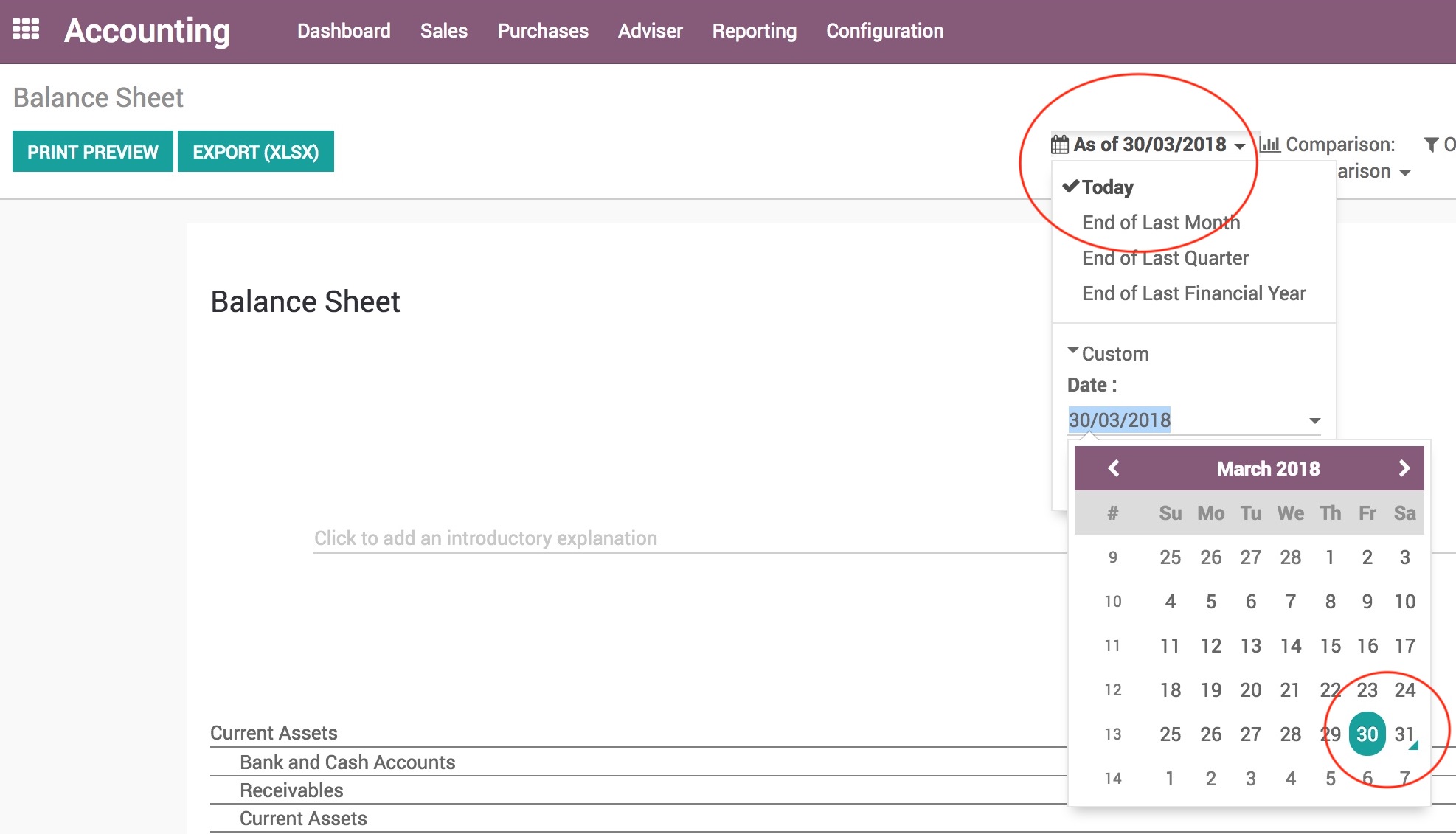The image size is (1456, 834).
Task: Click the introductory explanation placeholder
Action: 485,538
